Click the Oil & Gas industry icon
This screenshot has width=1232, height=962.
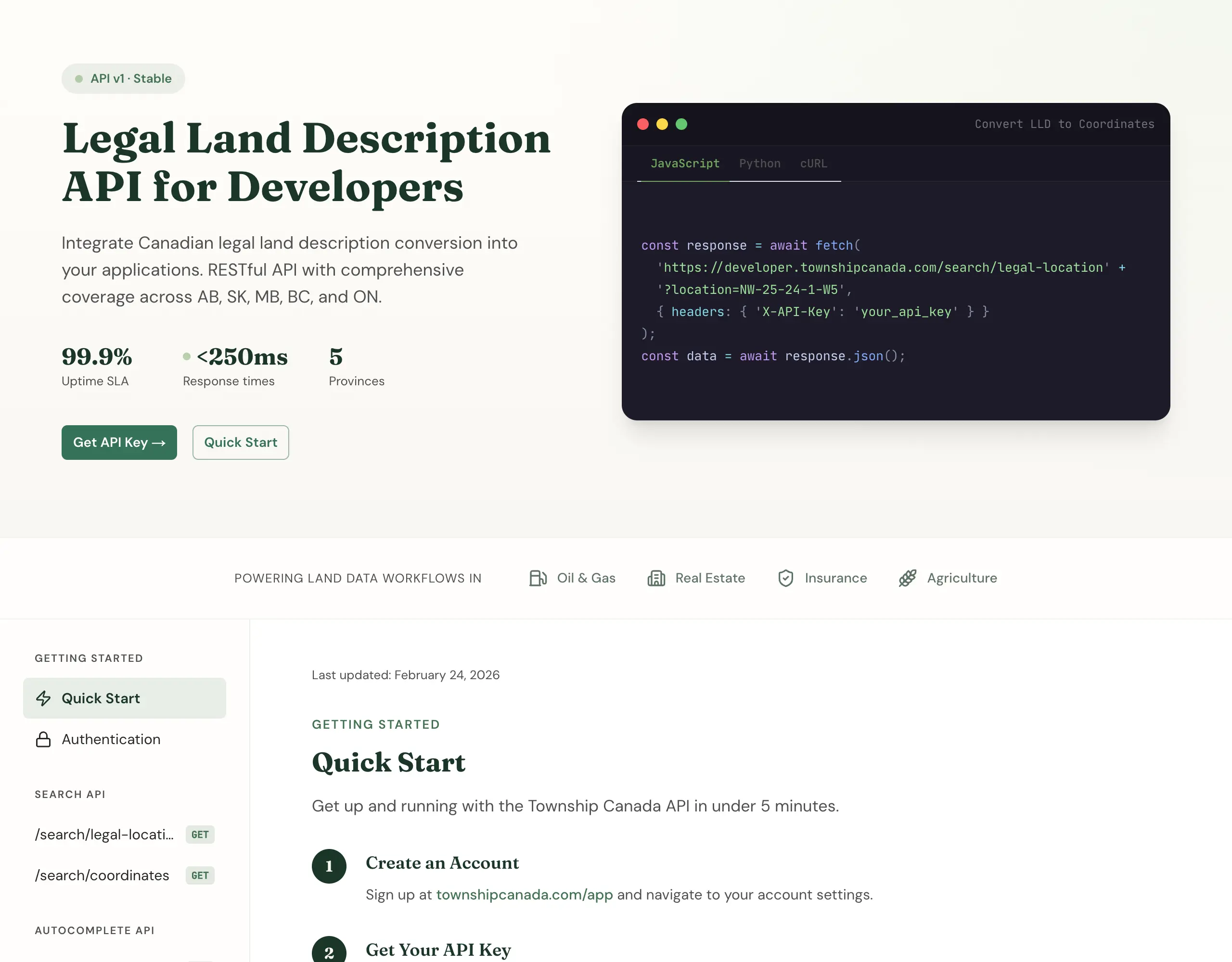click(538, 578)
